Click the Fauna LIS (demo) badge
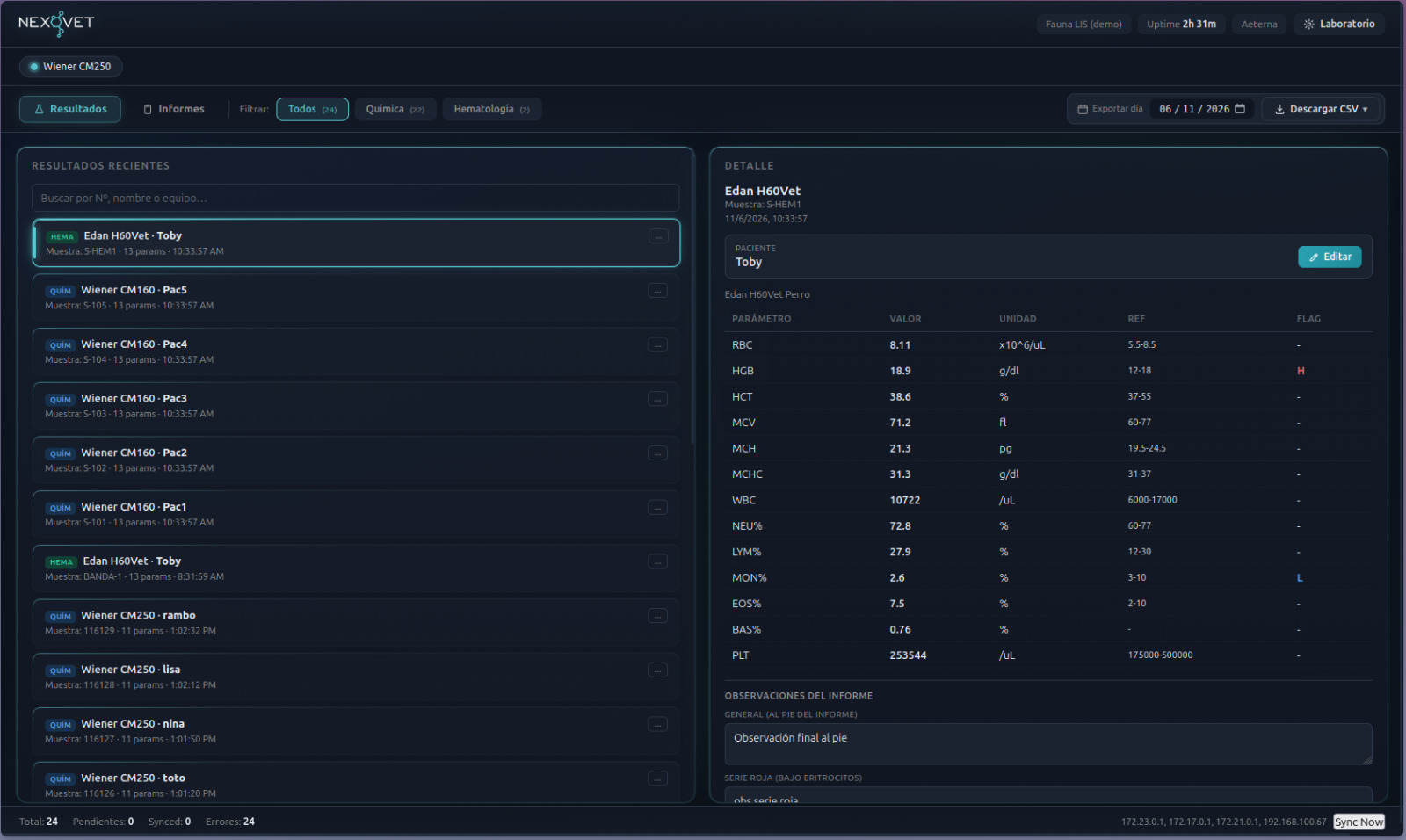This screenshot has height=840, width=1406. [1083, 24]
